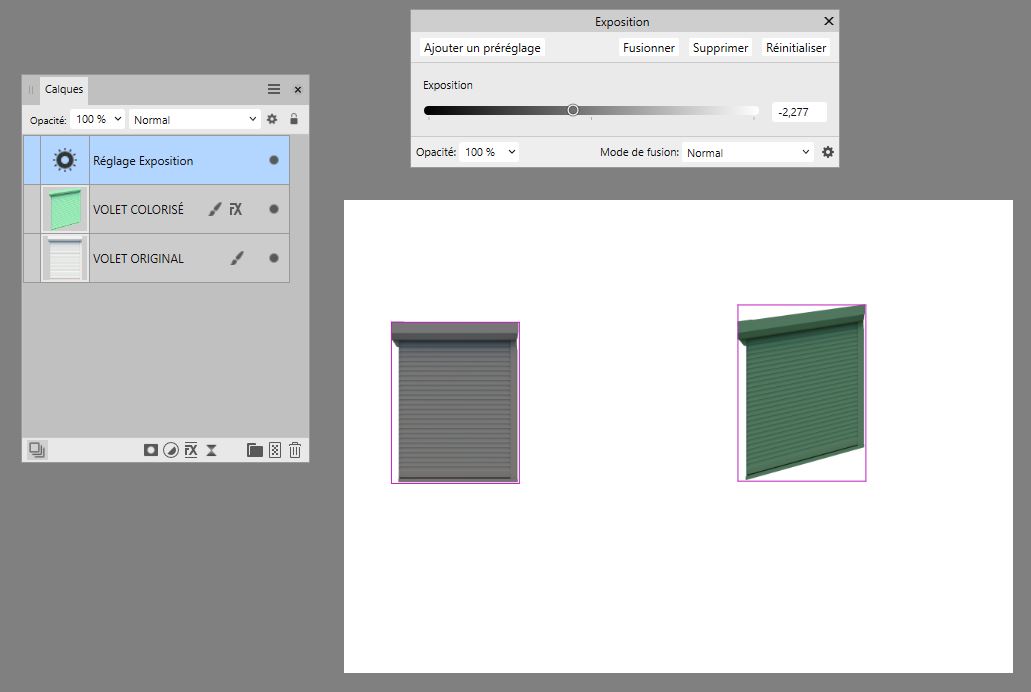The width and height of the screenshot is (1031, 692).
Task: Click the Live Filters hourglass icon
Action: pyautogui.click(x=212, y=450)
